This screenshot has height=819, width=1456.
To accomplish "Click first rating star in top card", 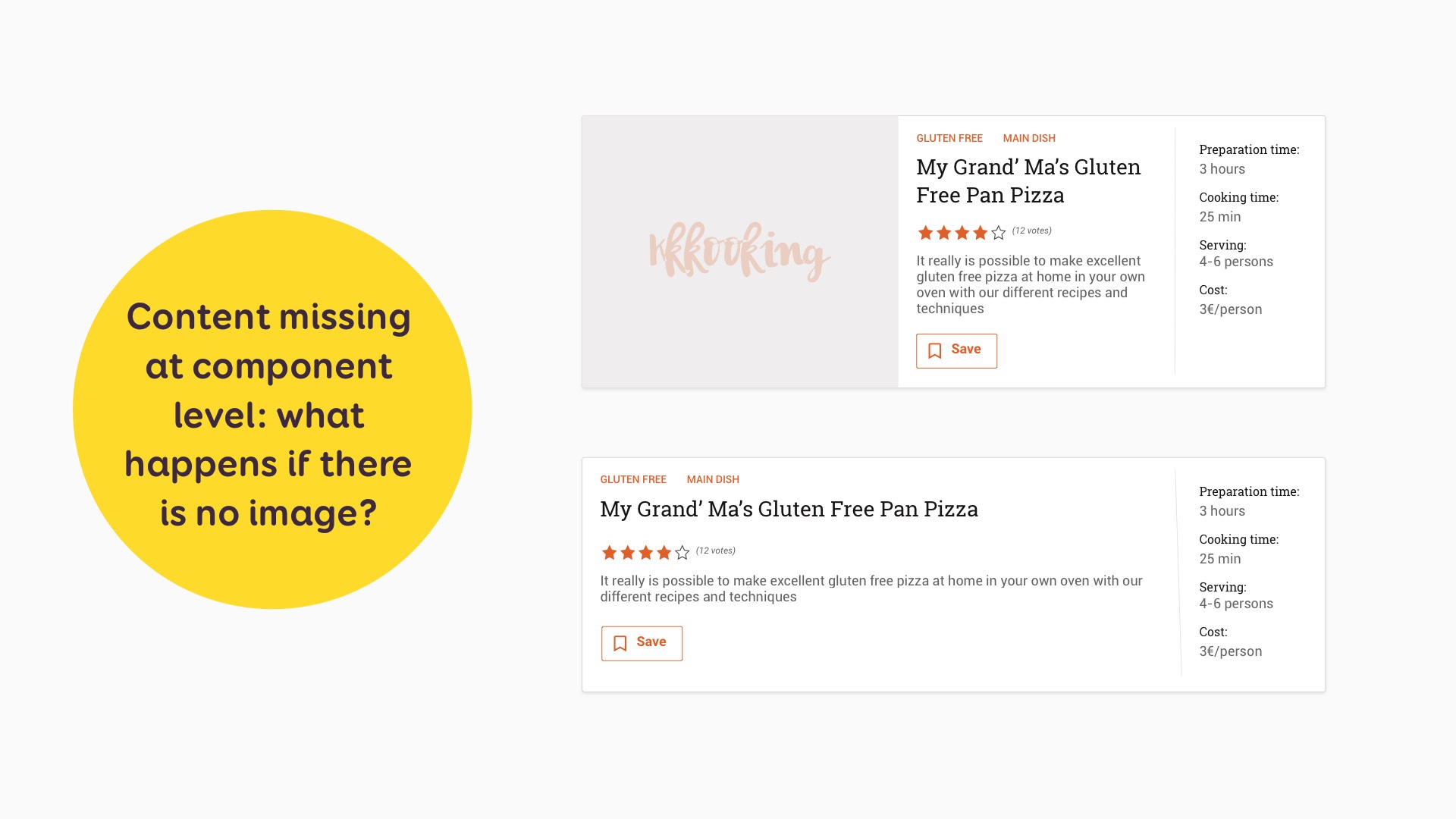I will coord(925,233).
